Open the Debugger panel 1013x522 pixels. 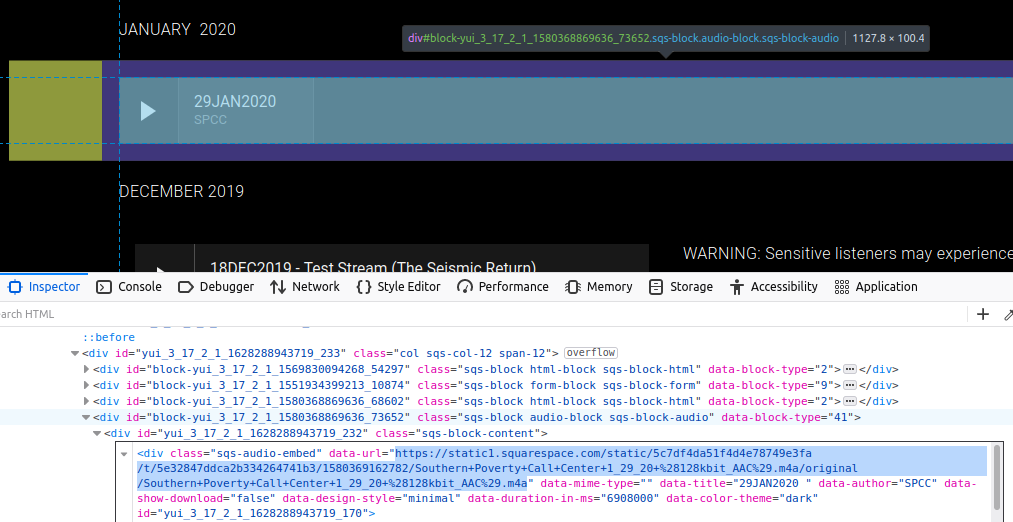click(x=216, y=287)
